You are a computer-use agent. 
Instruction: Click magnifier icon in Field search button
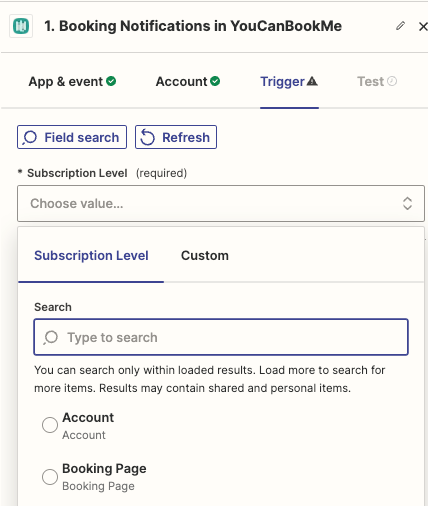click(30, 137)
